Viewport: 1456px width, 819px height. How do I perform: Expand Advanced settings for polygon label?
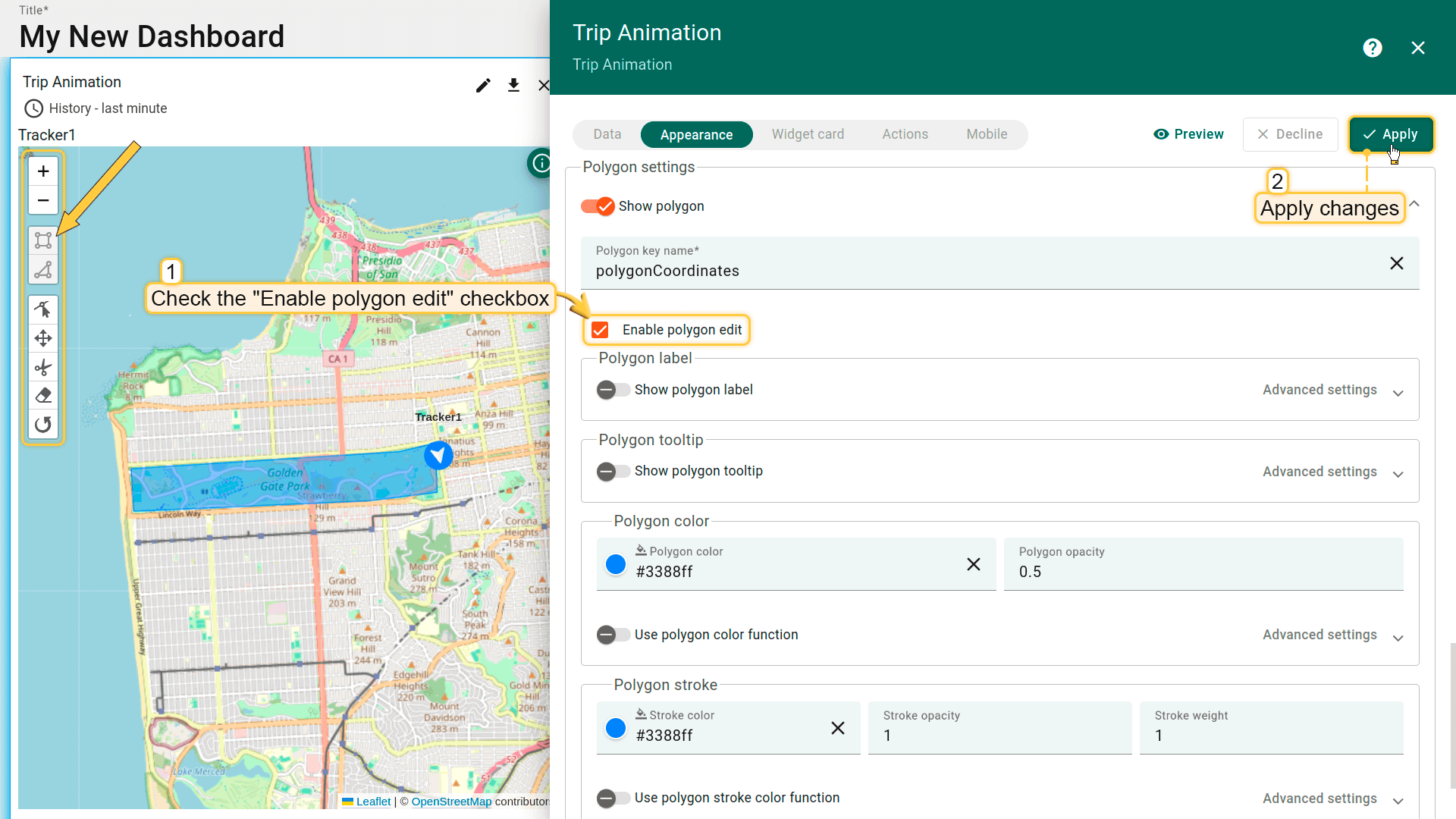pyautogui.click(x=1333, y=390)
